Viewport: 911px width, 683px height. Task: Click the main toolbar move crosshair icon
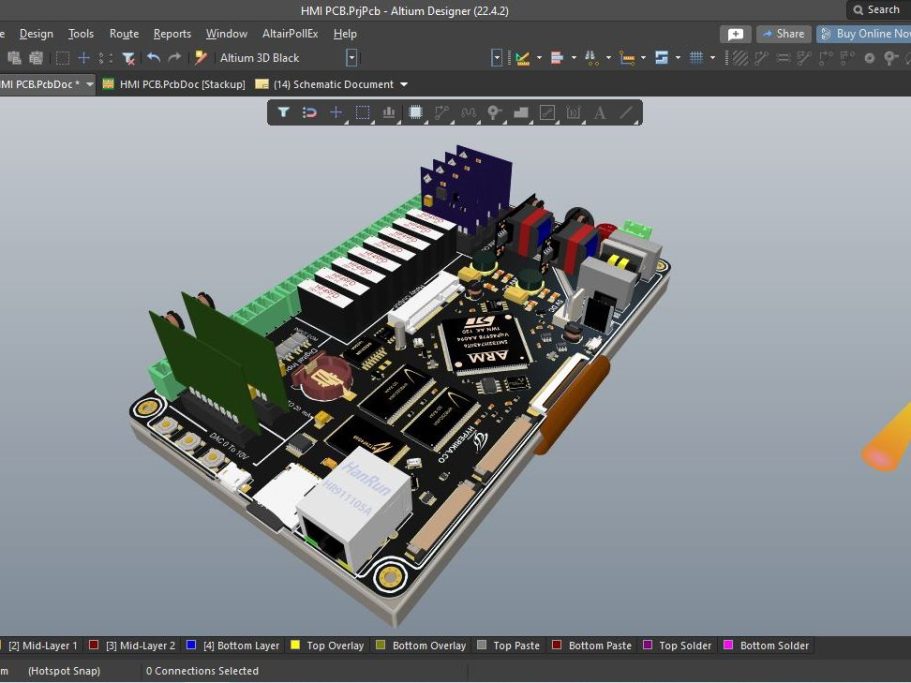click(84, 57)
